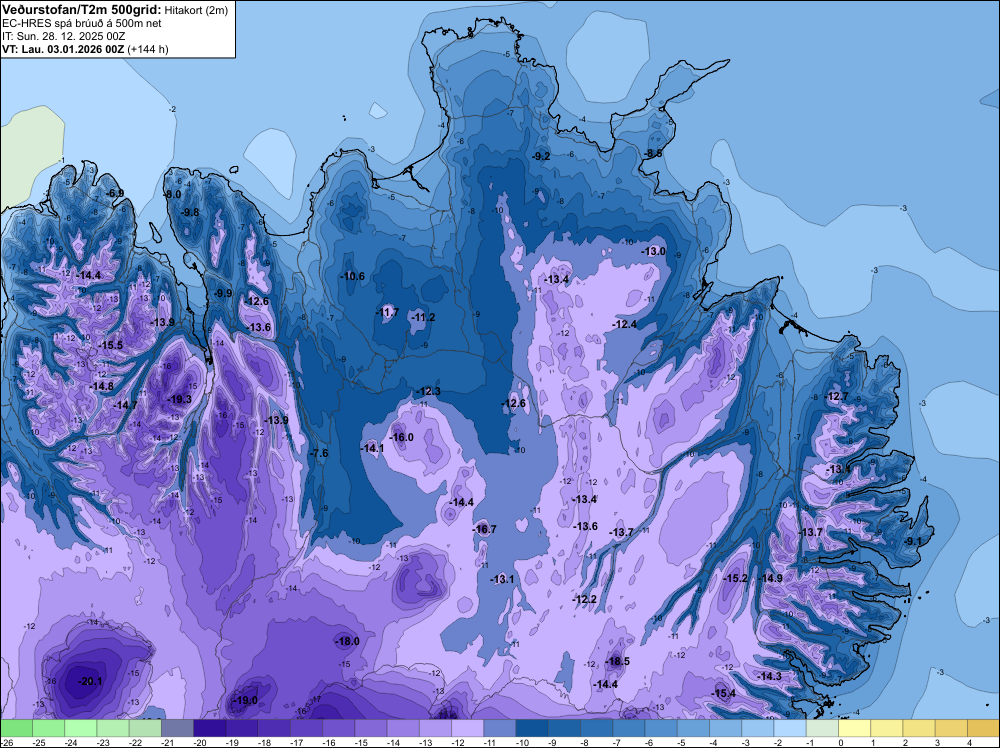Click the -11.2 temperature value
Image resolution: width=1000 pixels, height=748 pixels.
point(423,317)
